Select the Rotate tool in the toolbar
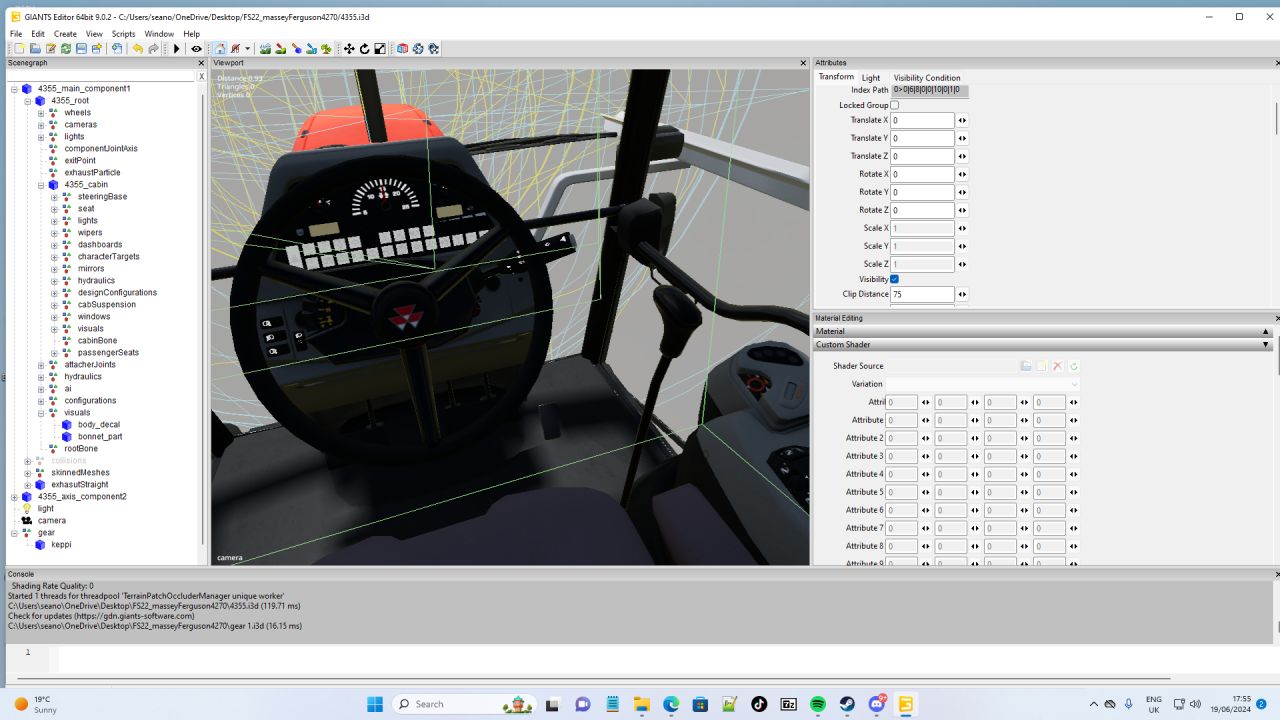 364,49
